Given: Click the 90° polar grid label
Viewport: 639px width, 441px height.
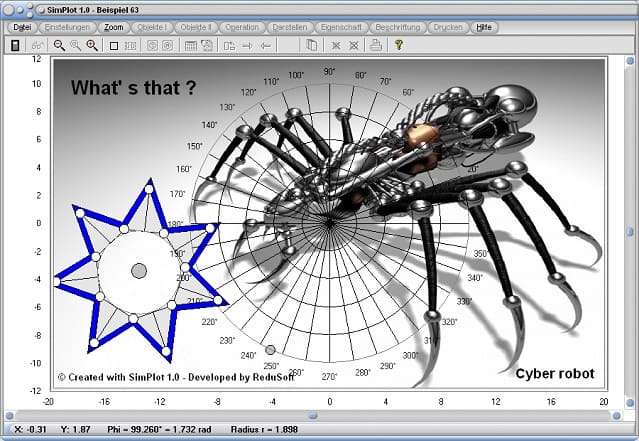Looking at the screenshot, I should (329, 72).
